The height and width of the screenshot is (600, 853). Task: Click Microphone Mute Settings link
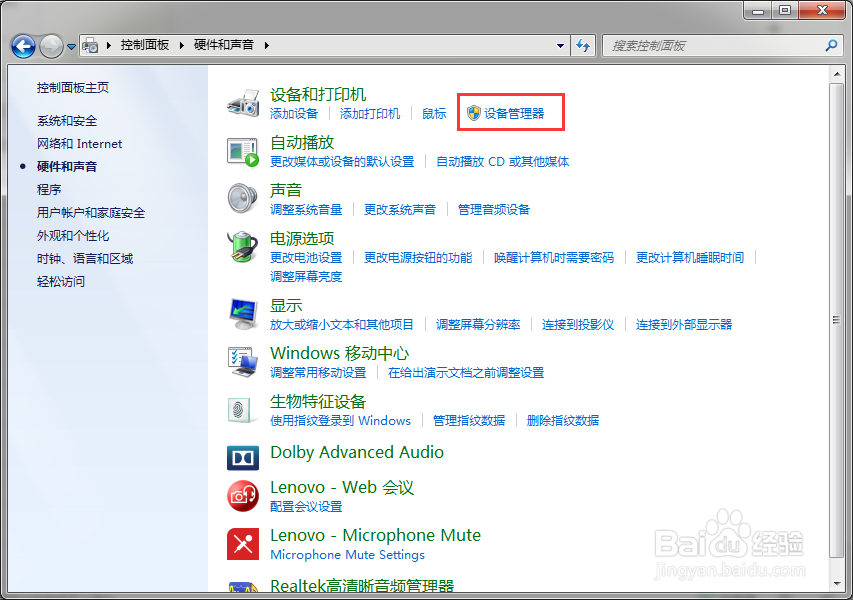(x=348, y=555)
